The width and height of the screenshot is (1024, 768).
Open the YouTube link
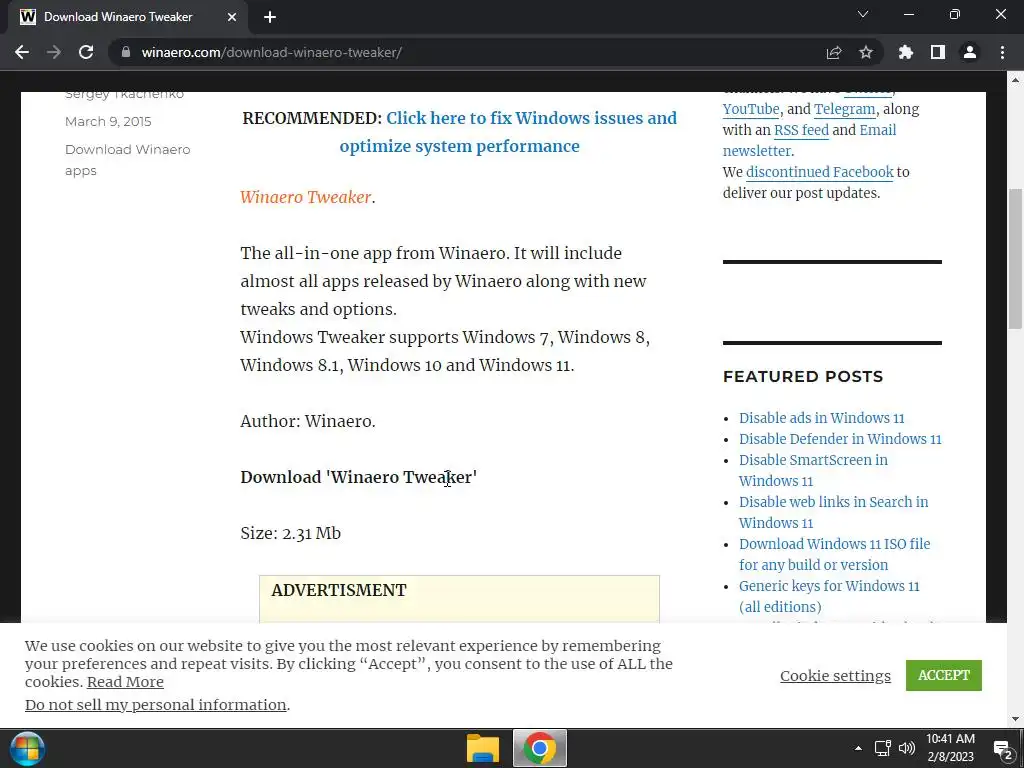751,109
